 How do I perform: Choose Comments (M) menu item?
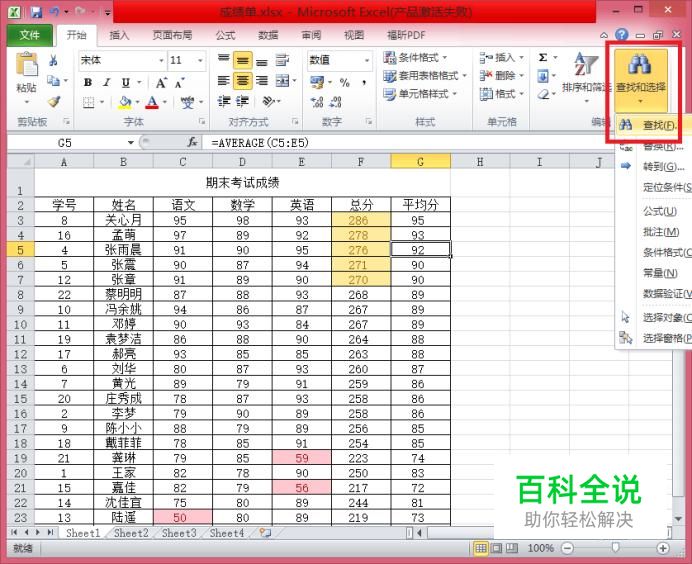pos(654,232)
